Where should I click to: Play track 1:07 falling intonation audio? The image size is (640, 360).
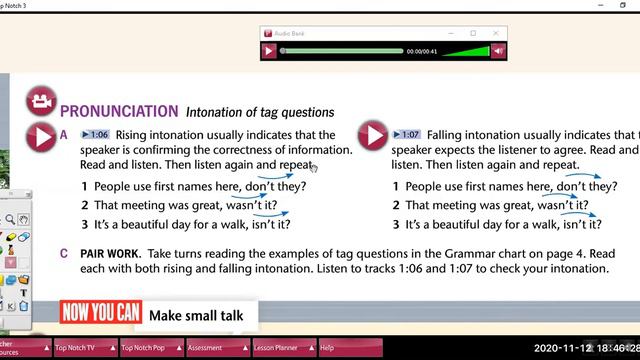[x=373, y=135]
